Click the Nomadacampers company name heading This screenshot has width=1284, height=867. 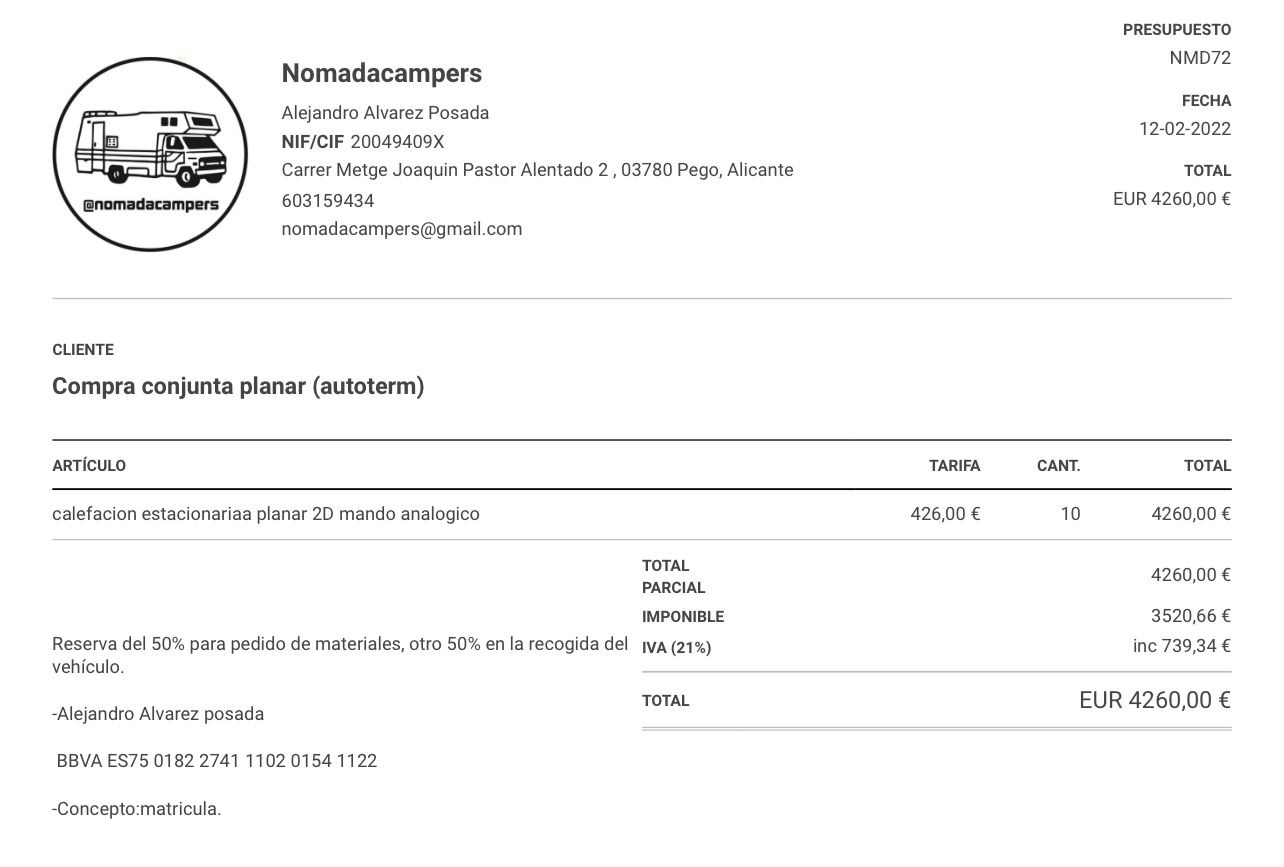point(381,73)
